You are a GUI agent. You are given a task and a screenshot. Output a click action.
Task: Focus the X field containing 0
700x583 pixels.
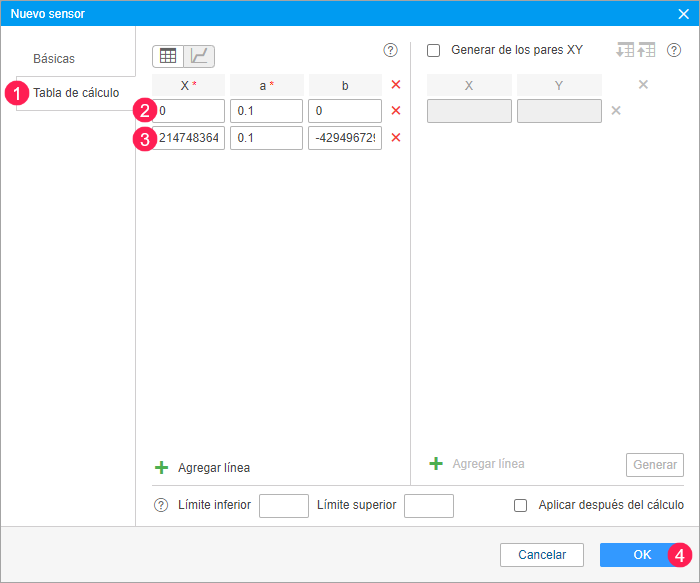tap(188, 111)
